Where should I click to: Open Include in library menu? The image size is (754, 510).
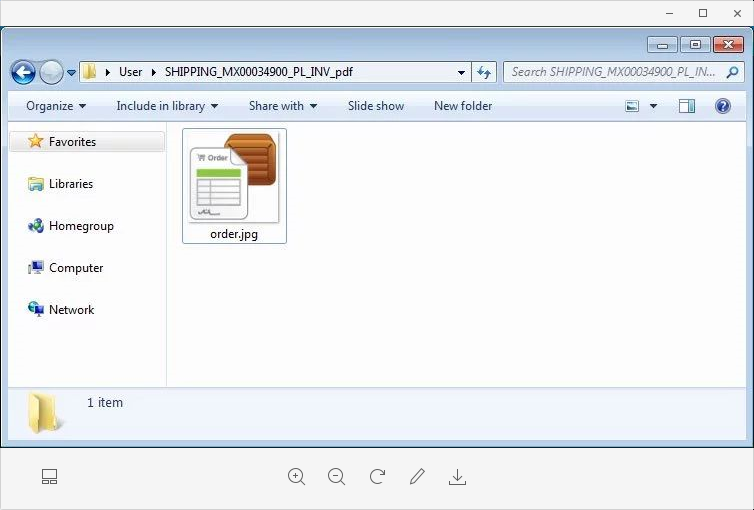(x=167, y=106)
